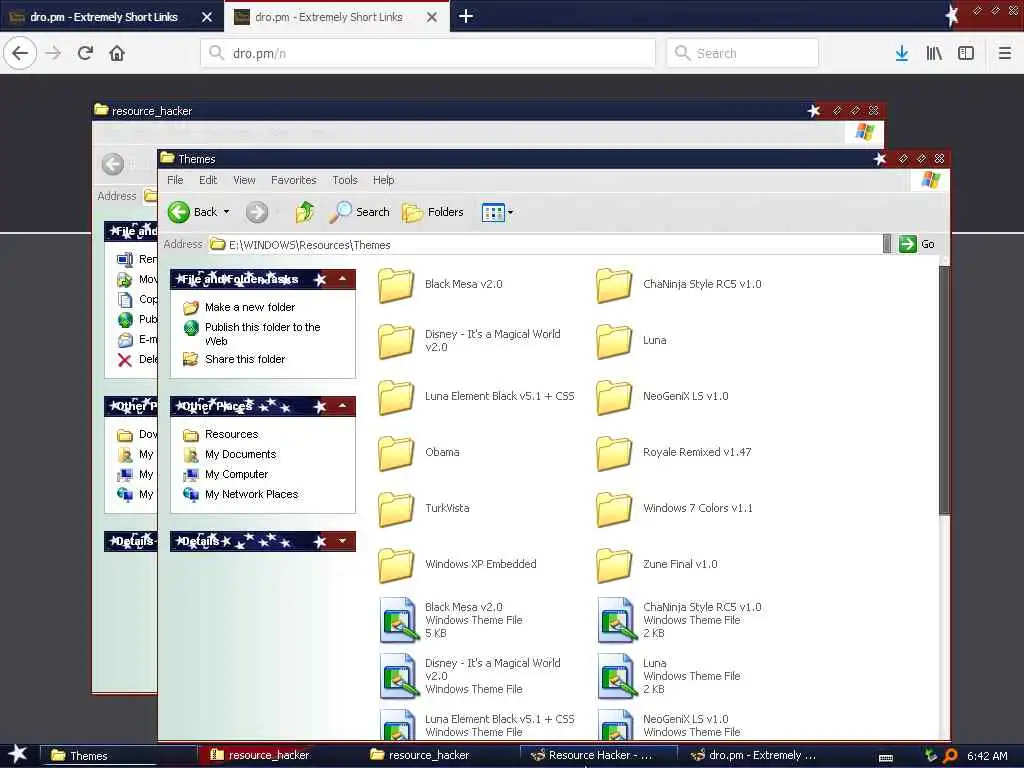Select Windows 7 Colors v1.1 folder
1024x768 pixels.
click(675, 509)
